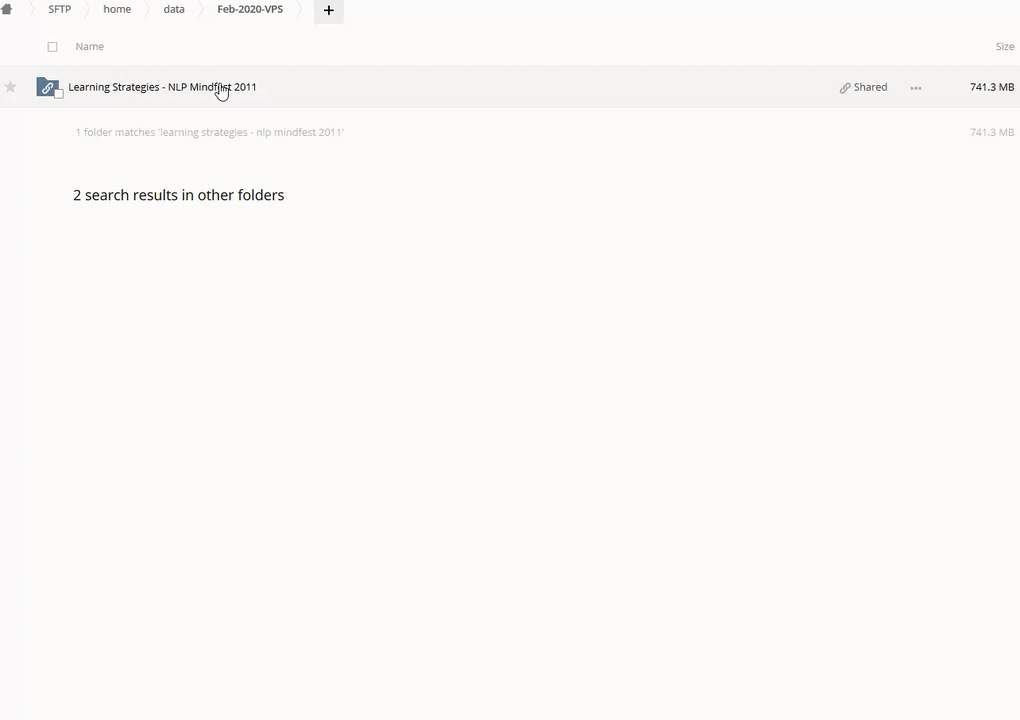Open the three-dots actions menu for the folder
The image size is (1020, 720).
coord(915,88)
